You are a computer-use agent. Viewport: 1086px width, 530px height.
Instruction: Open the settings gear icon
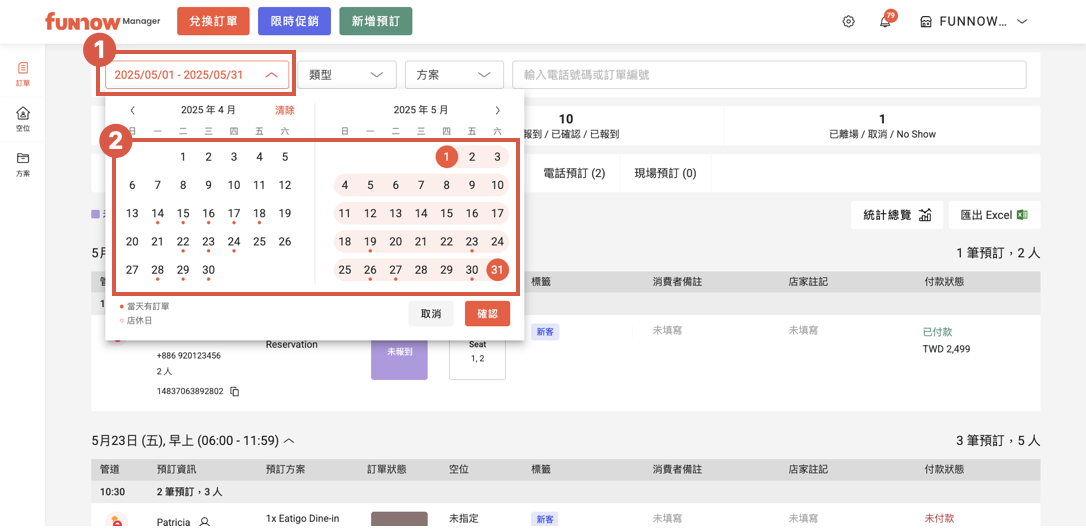coord(848,21)
